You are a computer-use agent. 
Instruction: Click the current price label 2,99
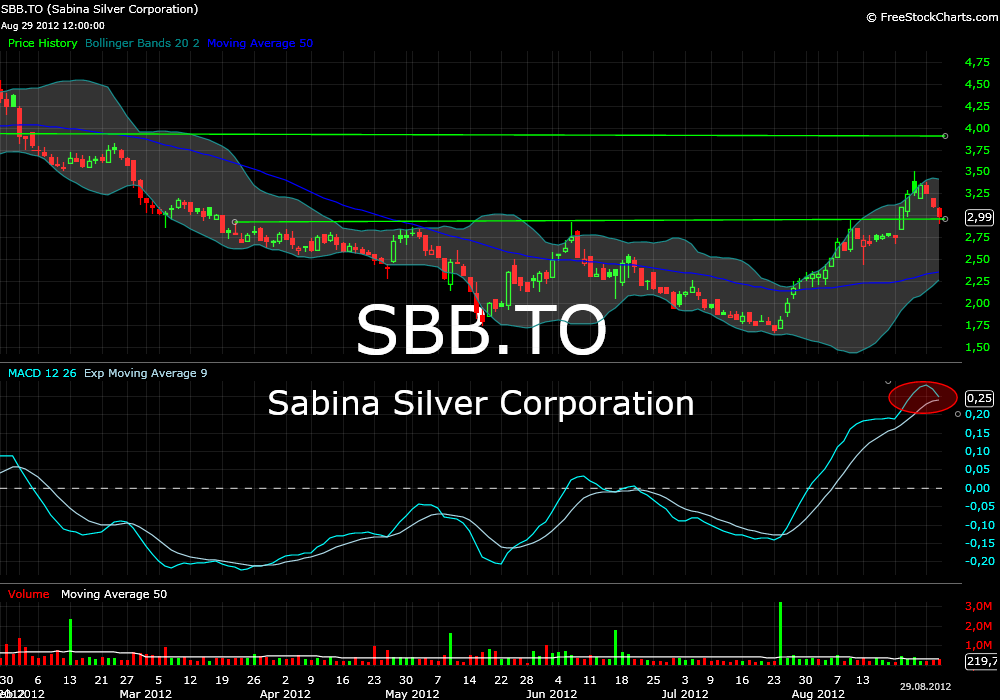(x=980, y=217)
